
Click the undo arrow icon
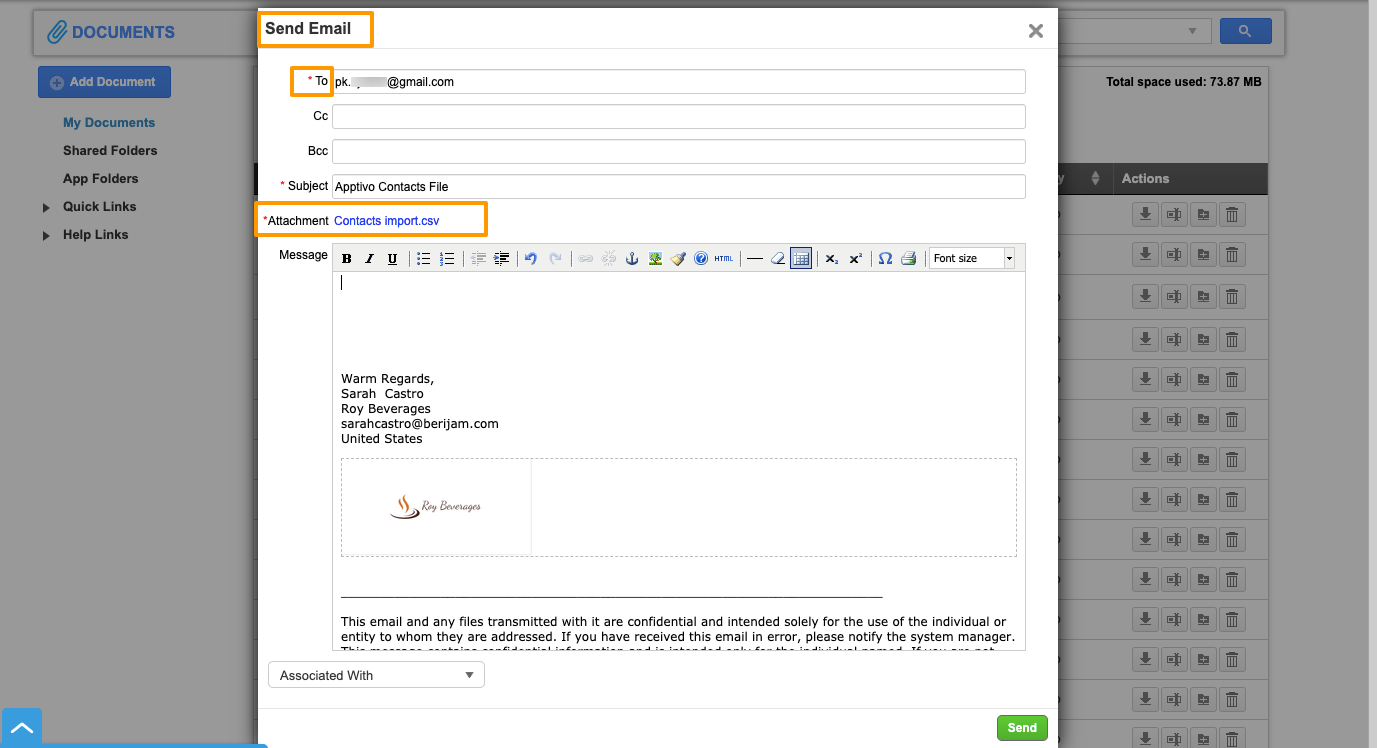click(531, 259)
